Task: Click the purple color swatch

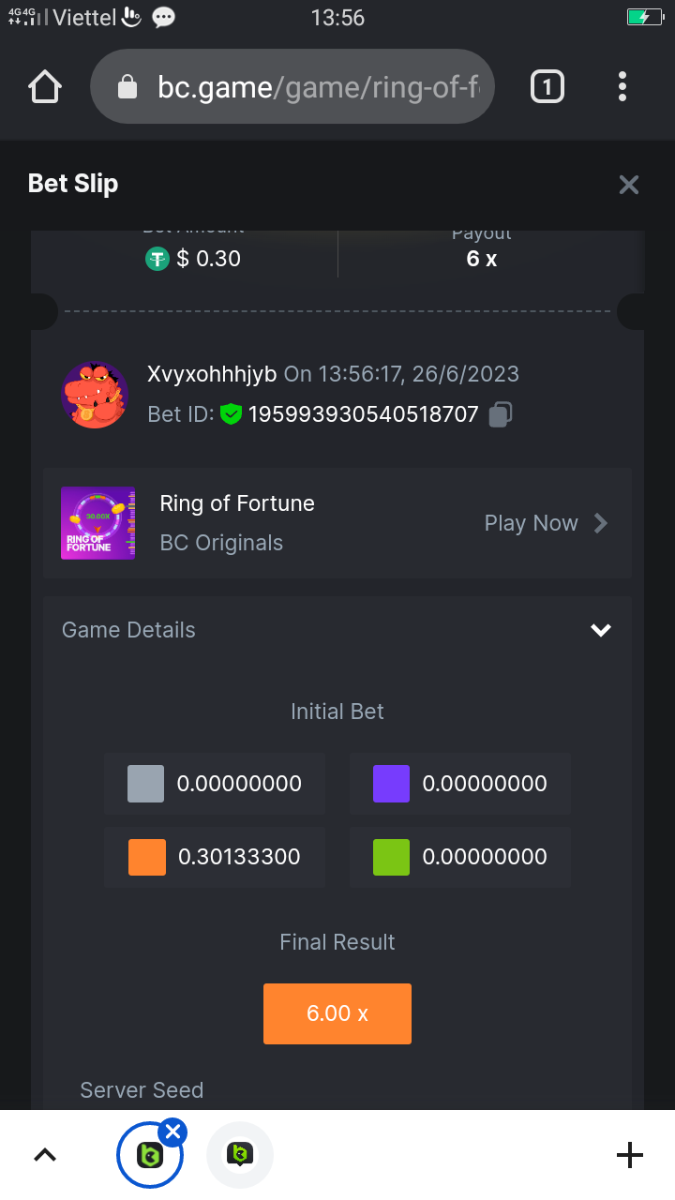Action: point(391,784)
